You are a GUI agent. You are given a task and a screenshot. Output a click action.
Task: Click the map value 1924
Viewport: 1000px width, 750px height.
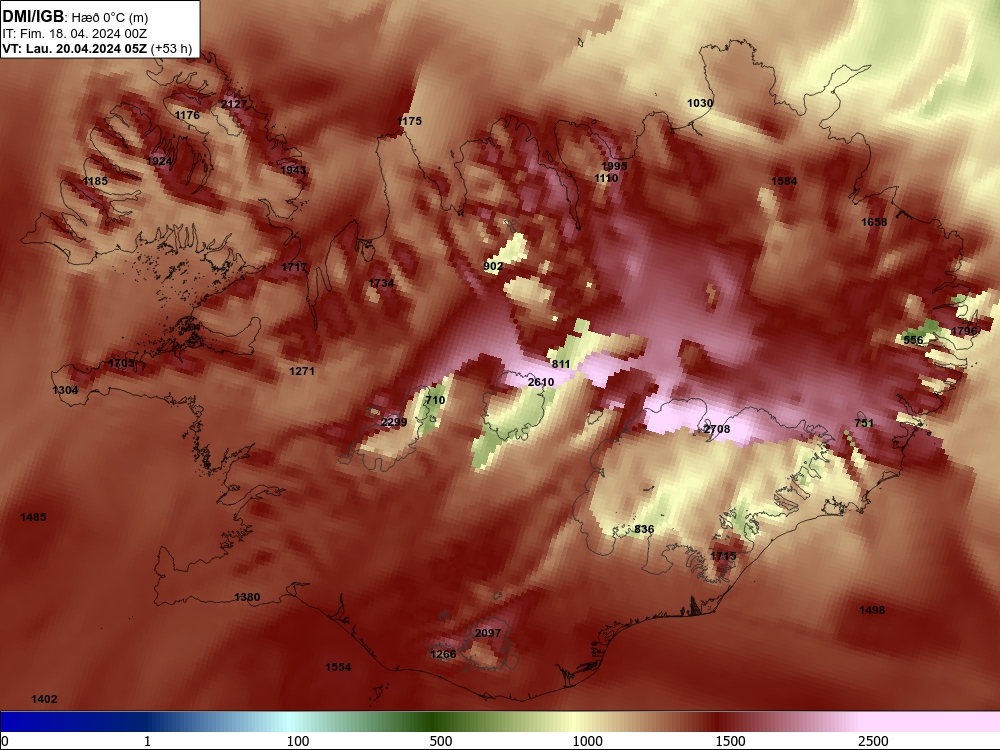(159, 161)
